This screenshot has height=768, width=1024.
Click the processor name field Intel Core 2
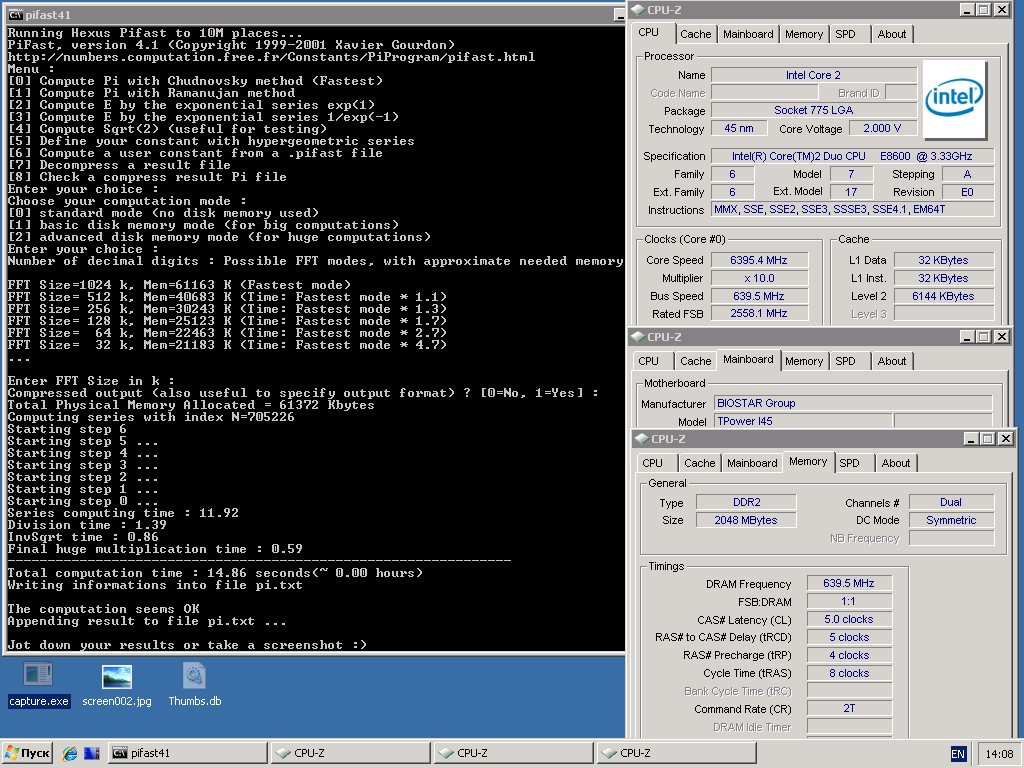813,75
